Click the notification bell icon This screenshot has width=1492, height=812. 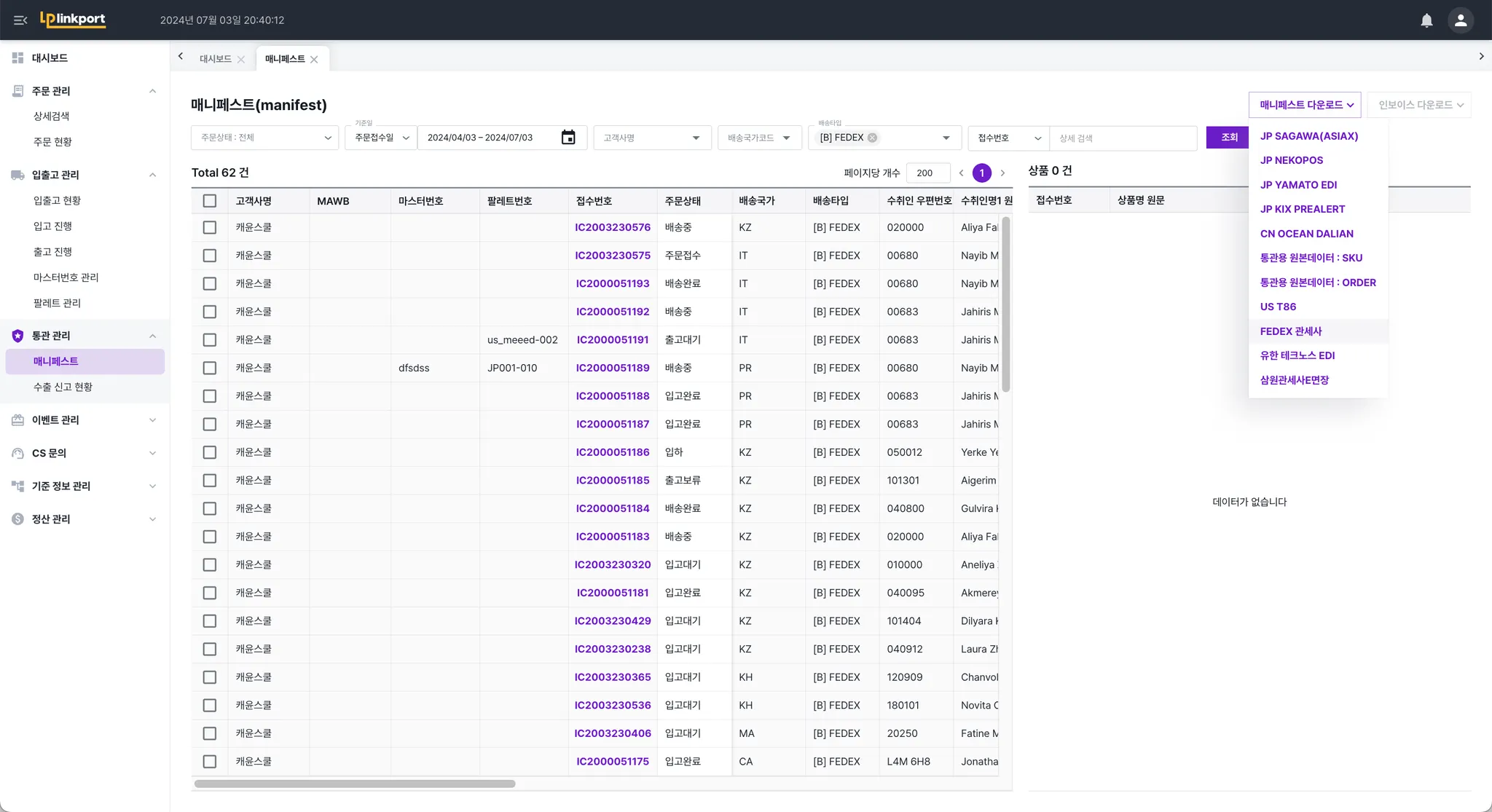(1426, 20)
